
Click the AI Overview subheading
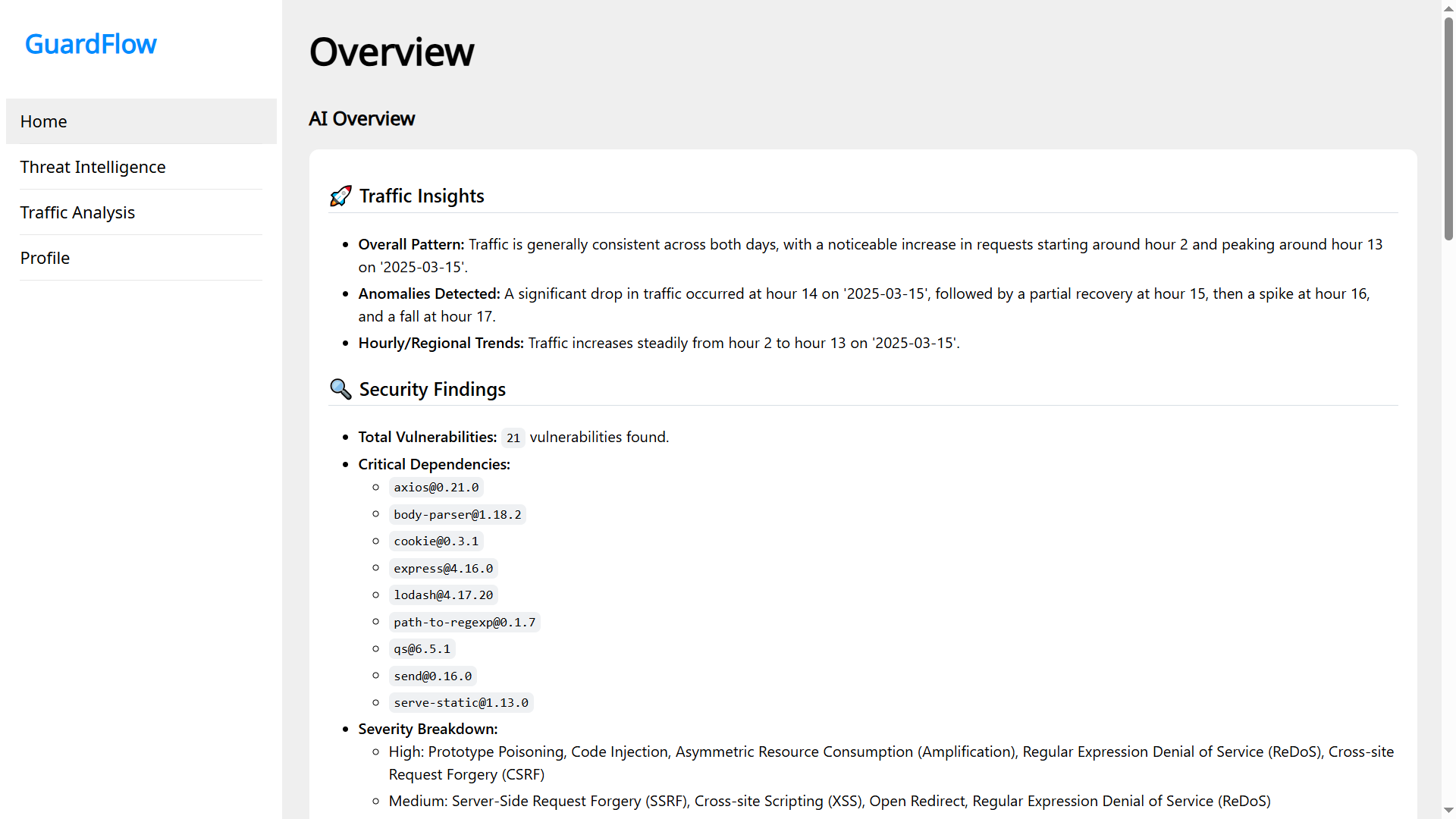point(362,119)
